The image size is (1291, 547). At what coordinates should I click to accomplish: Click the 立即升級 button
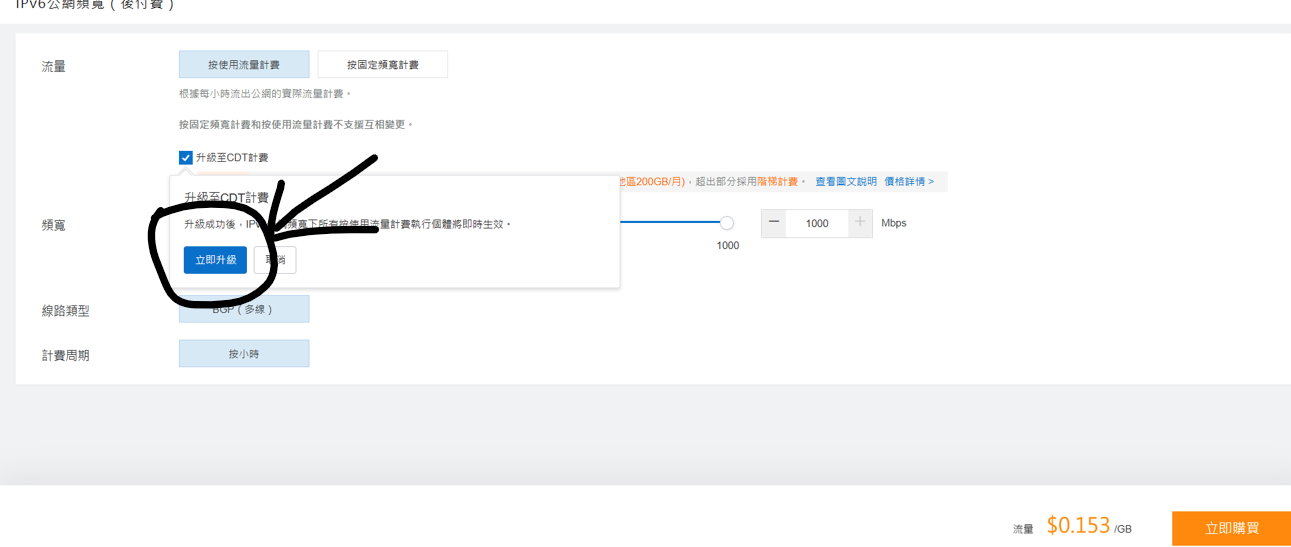pyautogui.click(x=215, y=260)
